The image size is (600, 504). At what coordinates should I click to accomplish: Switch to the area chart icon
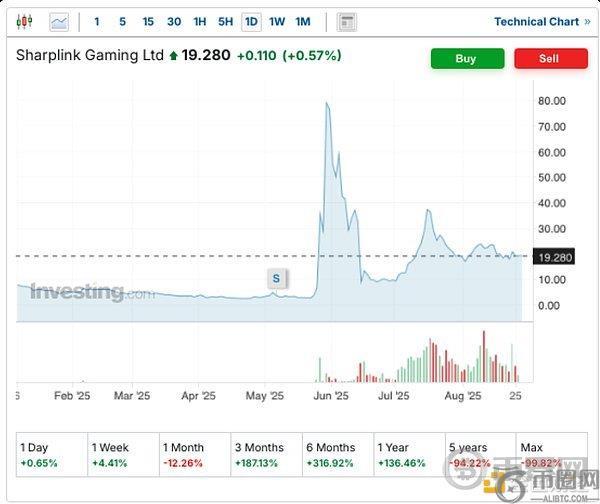[59, 21]
